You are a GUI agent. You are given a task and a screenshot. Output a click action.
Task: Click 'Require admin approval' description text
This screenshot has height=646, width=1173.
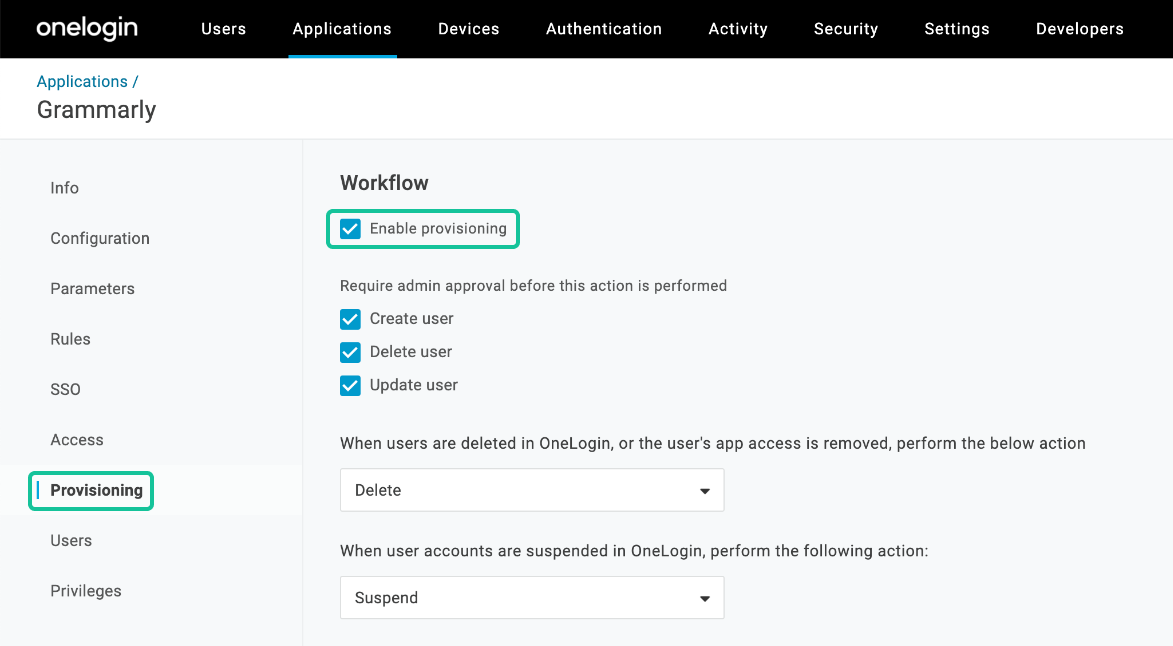click(533, 286)
